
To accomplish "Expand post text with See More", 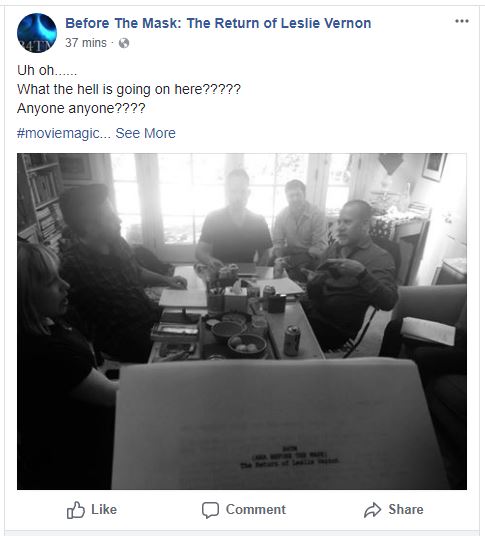I will coord(146,133).
